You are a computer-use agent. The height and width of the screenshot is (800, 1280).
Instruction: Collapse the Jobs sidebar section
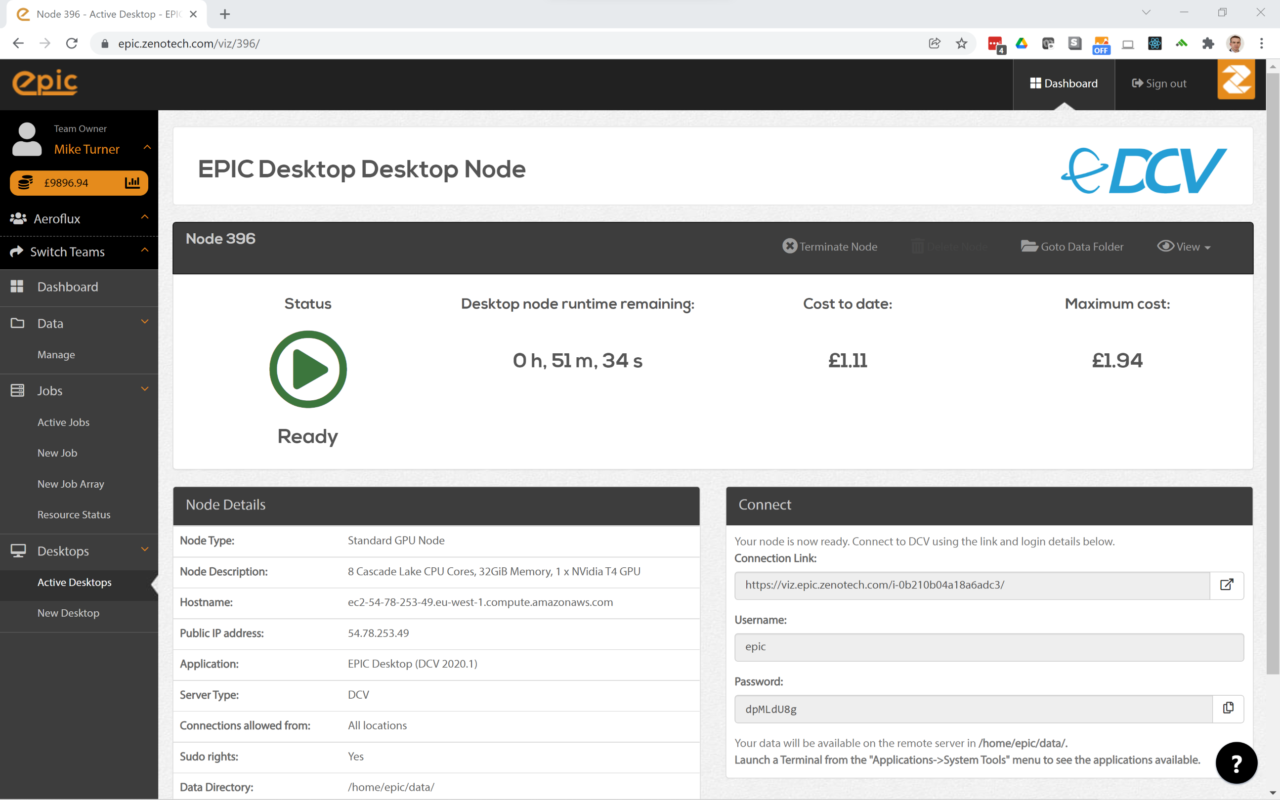(x=145, y=390)
